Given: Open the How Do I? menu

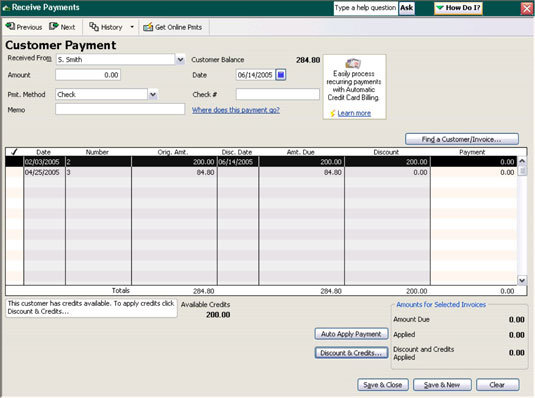Looking at the screenshot, I should [458, 8].
